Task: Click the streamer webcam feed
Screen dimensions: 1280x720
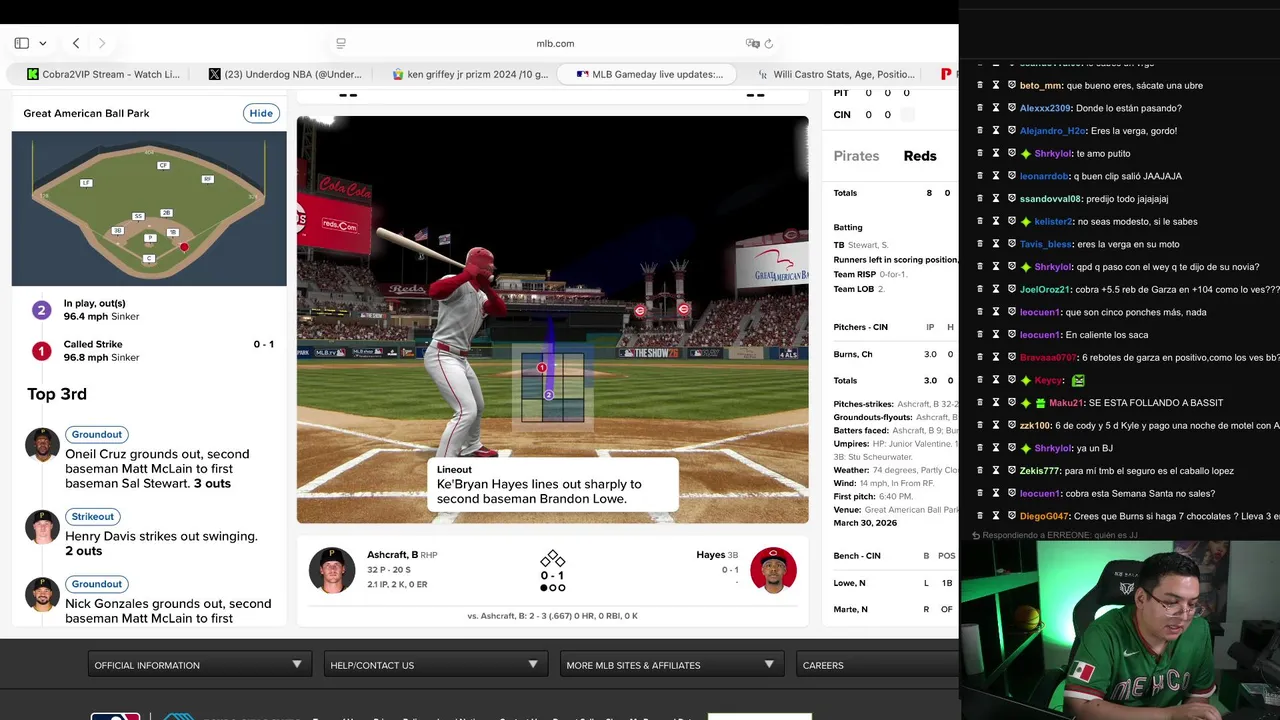Action: (x=1120, y=631)
